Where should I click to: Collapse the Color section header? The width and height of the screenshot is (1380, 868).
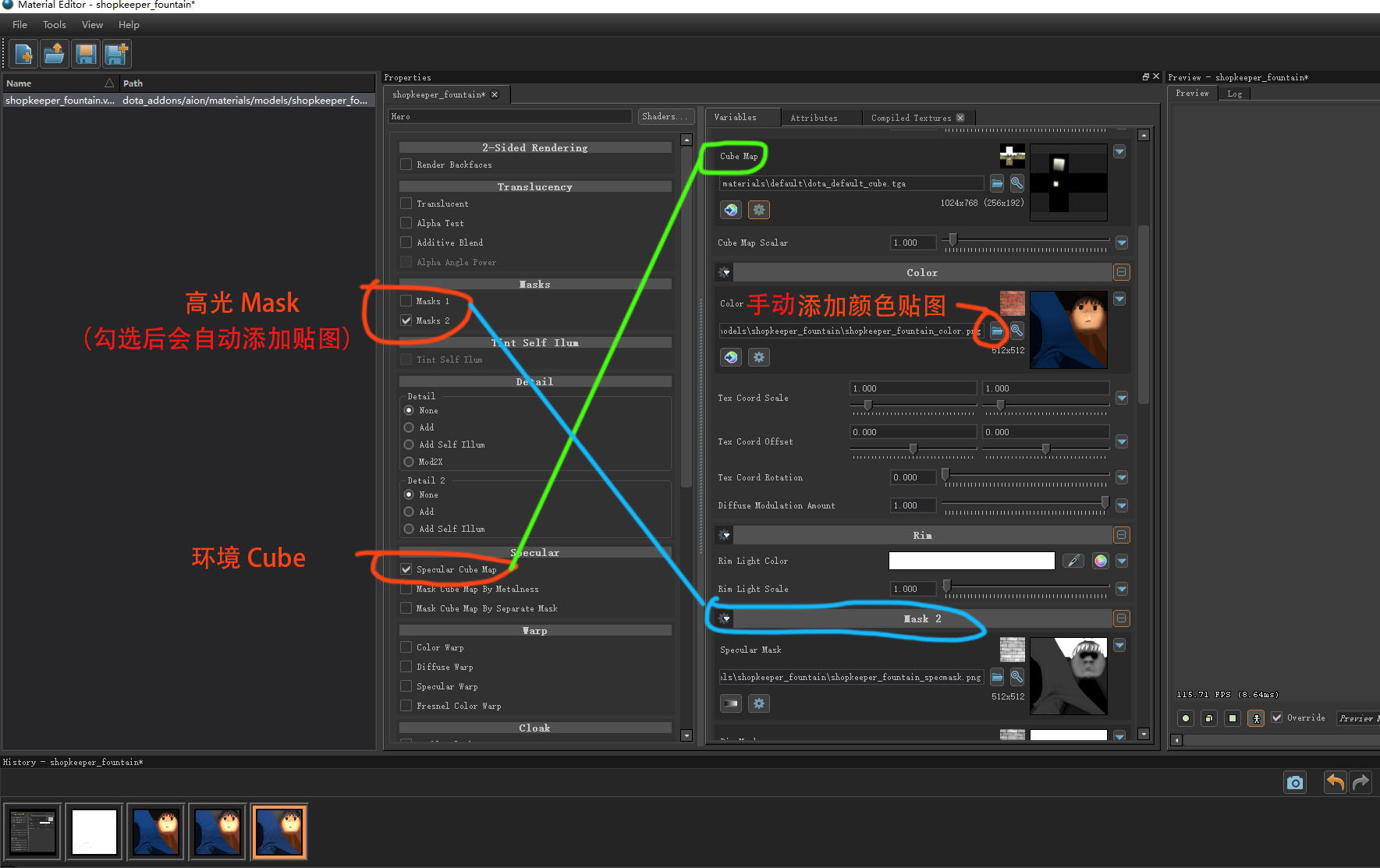pos(1121,271)
